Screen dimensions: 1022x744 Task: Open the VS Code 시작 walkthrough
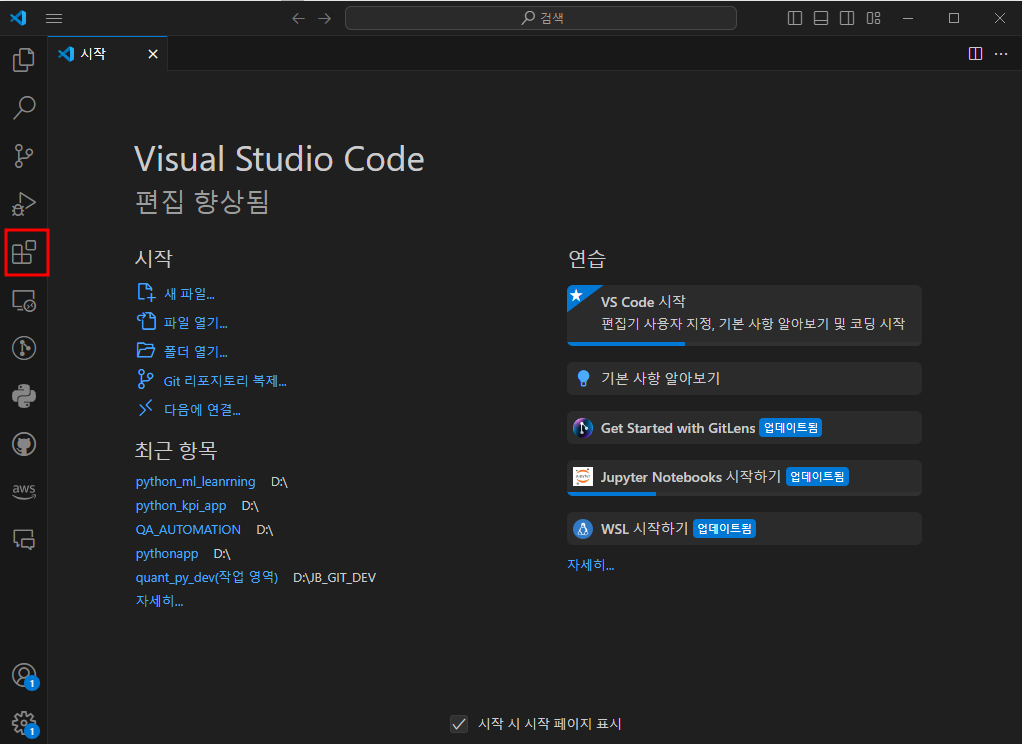pyautogui.click(x=744, y=315)
